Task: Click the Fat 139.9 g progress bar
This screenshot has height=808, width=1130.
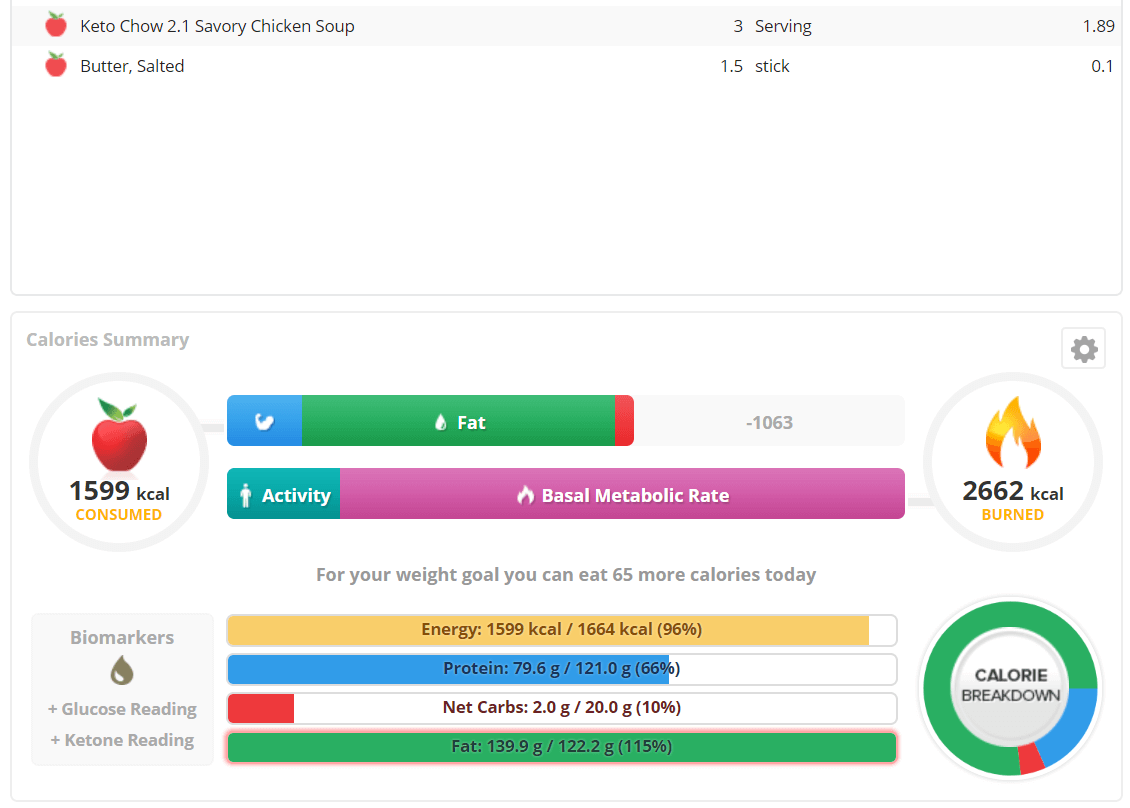Action: [562, 747]
